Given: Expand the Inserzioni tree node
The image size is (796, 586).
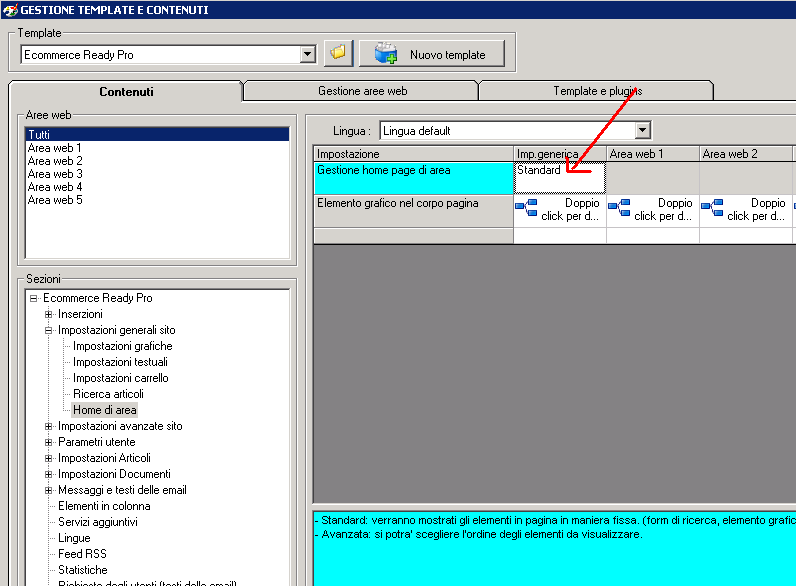Looking at the screenshot, I should (49, 314).
